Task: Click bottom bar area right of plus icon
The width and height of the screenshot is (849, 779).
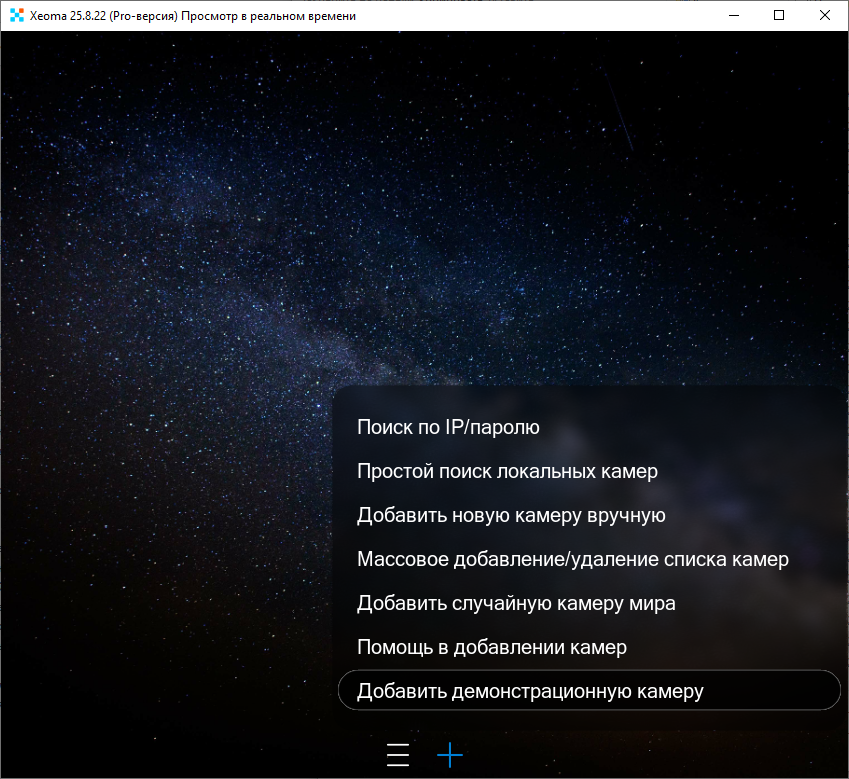Action: point(650,754)
